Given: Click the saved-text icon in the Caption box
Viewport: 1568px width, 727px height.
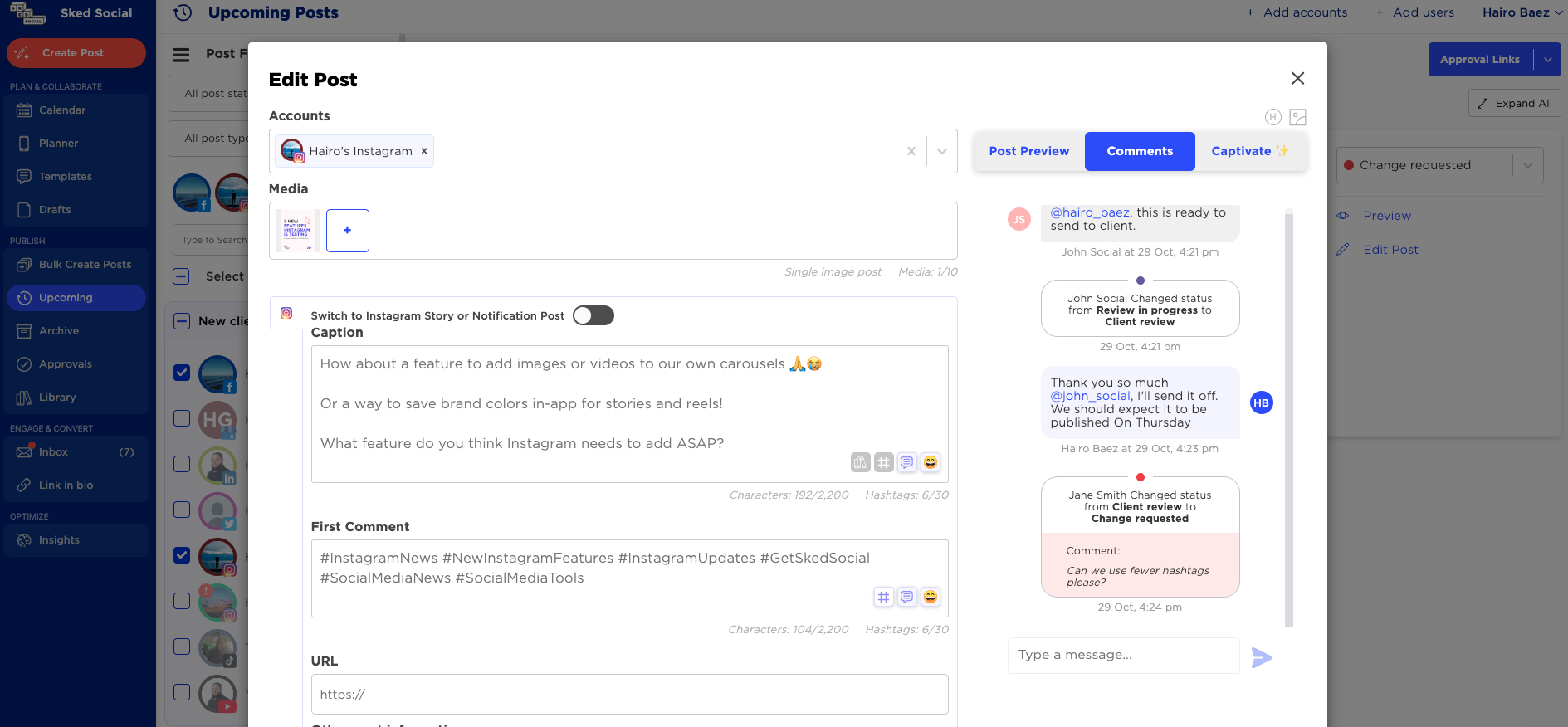Looking at the screenshot, I should [907, 462].
